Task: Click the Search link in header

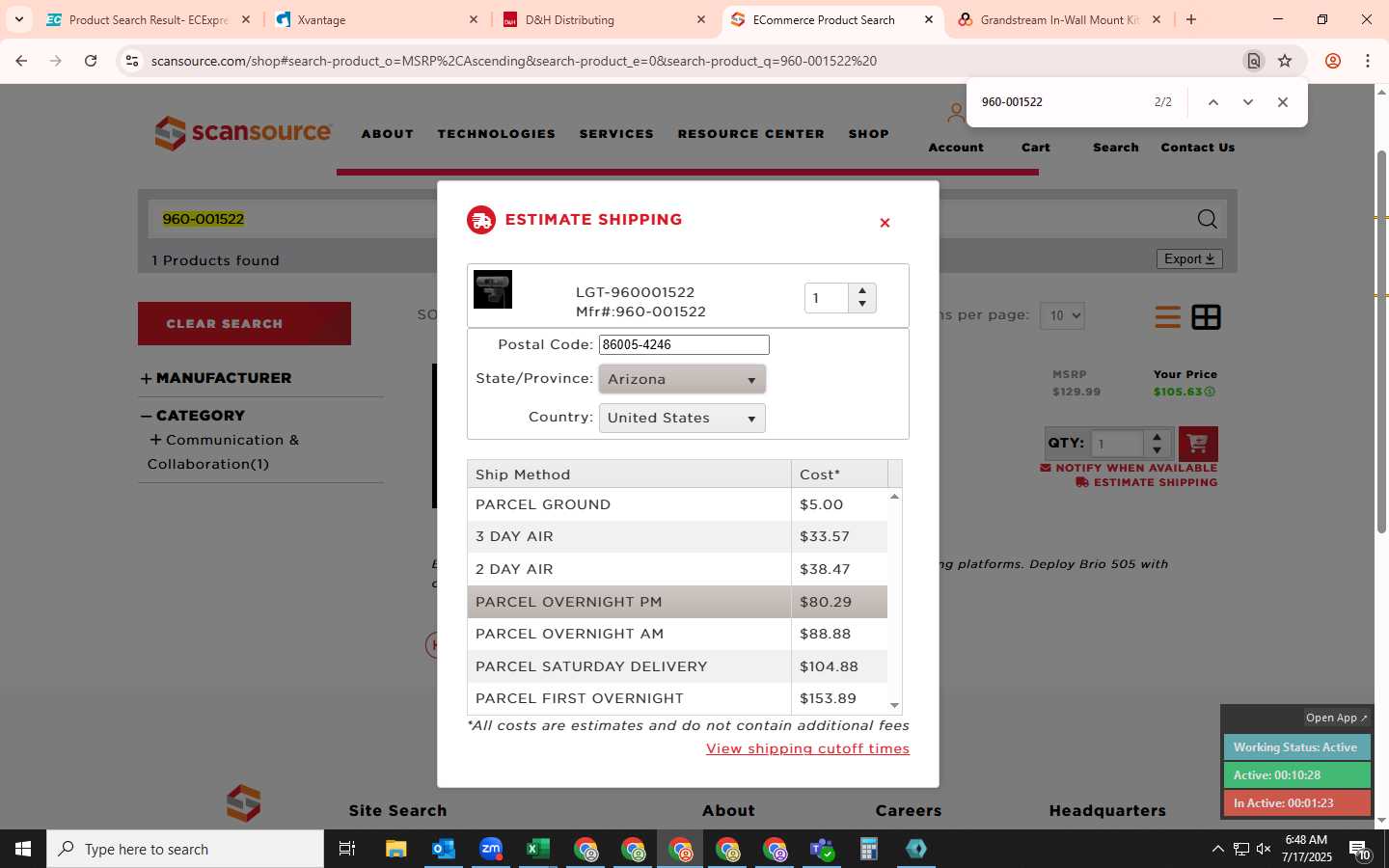Action: tap(1116, 148)
